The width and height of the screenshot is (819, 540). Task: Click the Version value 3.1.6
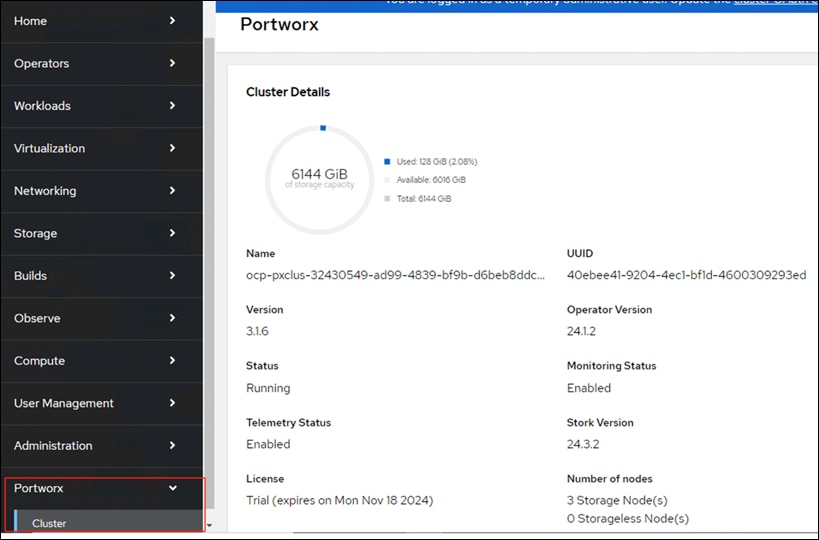pos(257,331)
